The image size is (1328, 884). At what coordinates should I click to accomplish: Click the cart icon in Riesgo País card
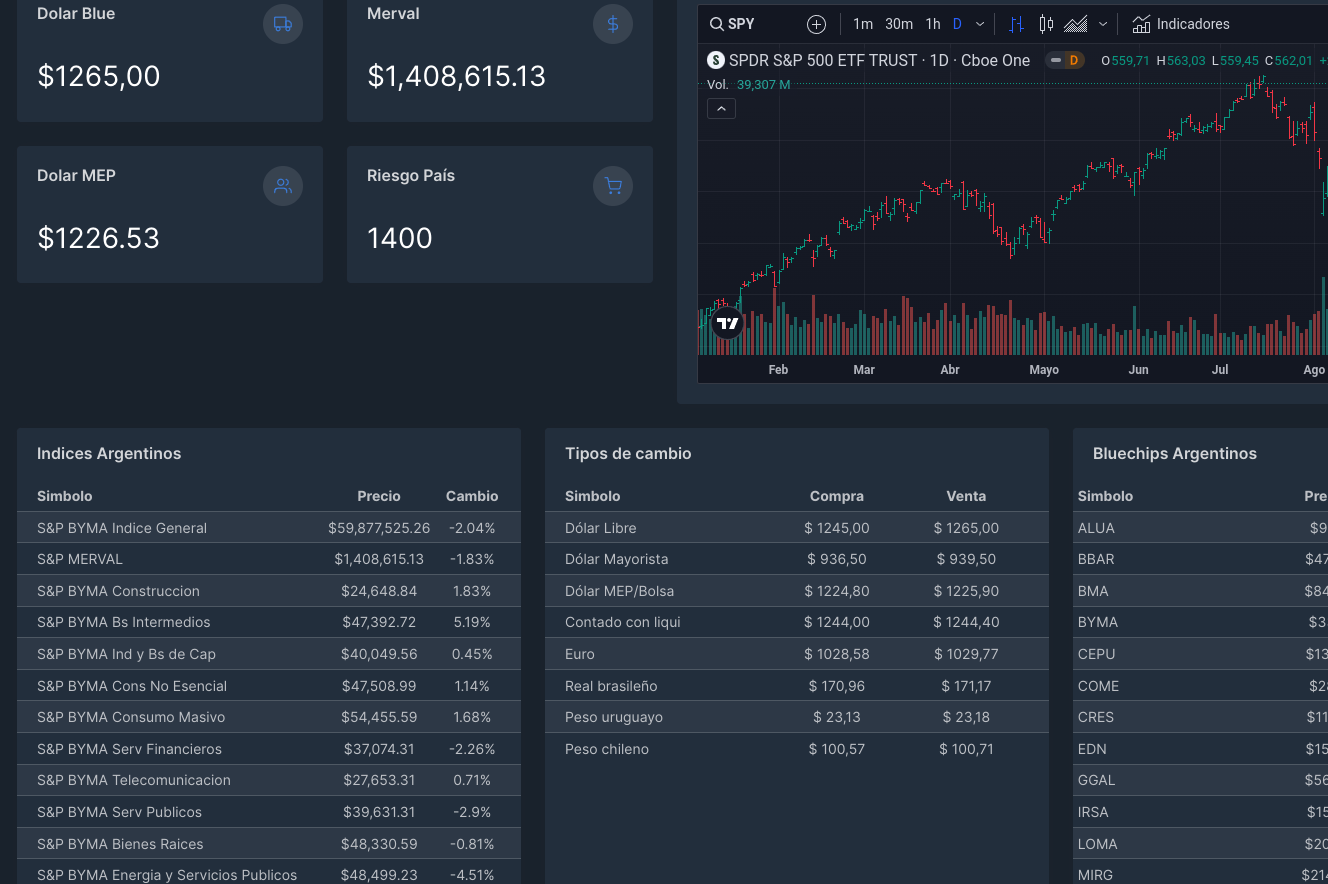613,186
